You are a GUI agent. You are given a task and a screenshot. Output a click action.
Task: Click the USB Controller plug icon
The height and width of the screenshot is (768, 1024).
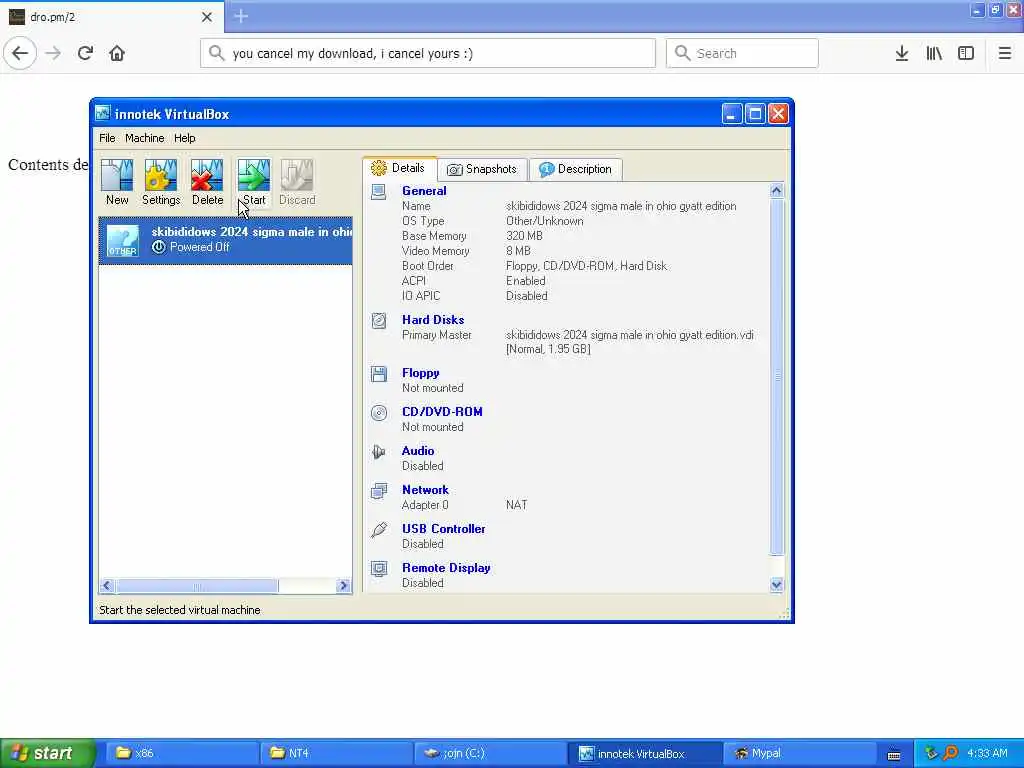(379, 530)
